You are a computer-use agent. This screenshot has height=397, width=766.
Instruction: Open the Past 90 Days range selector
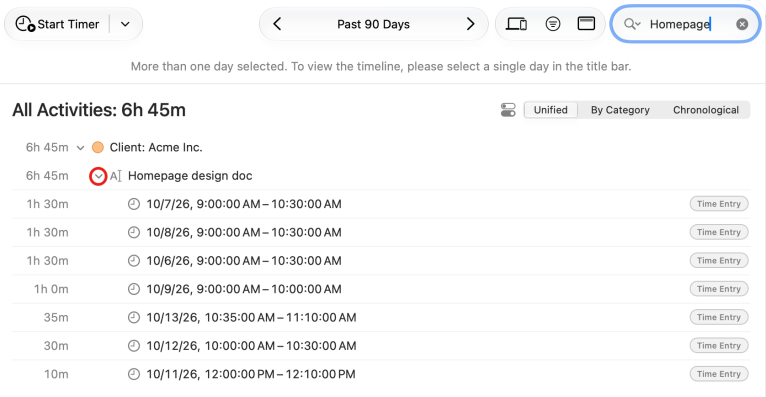click(373, 24)
